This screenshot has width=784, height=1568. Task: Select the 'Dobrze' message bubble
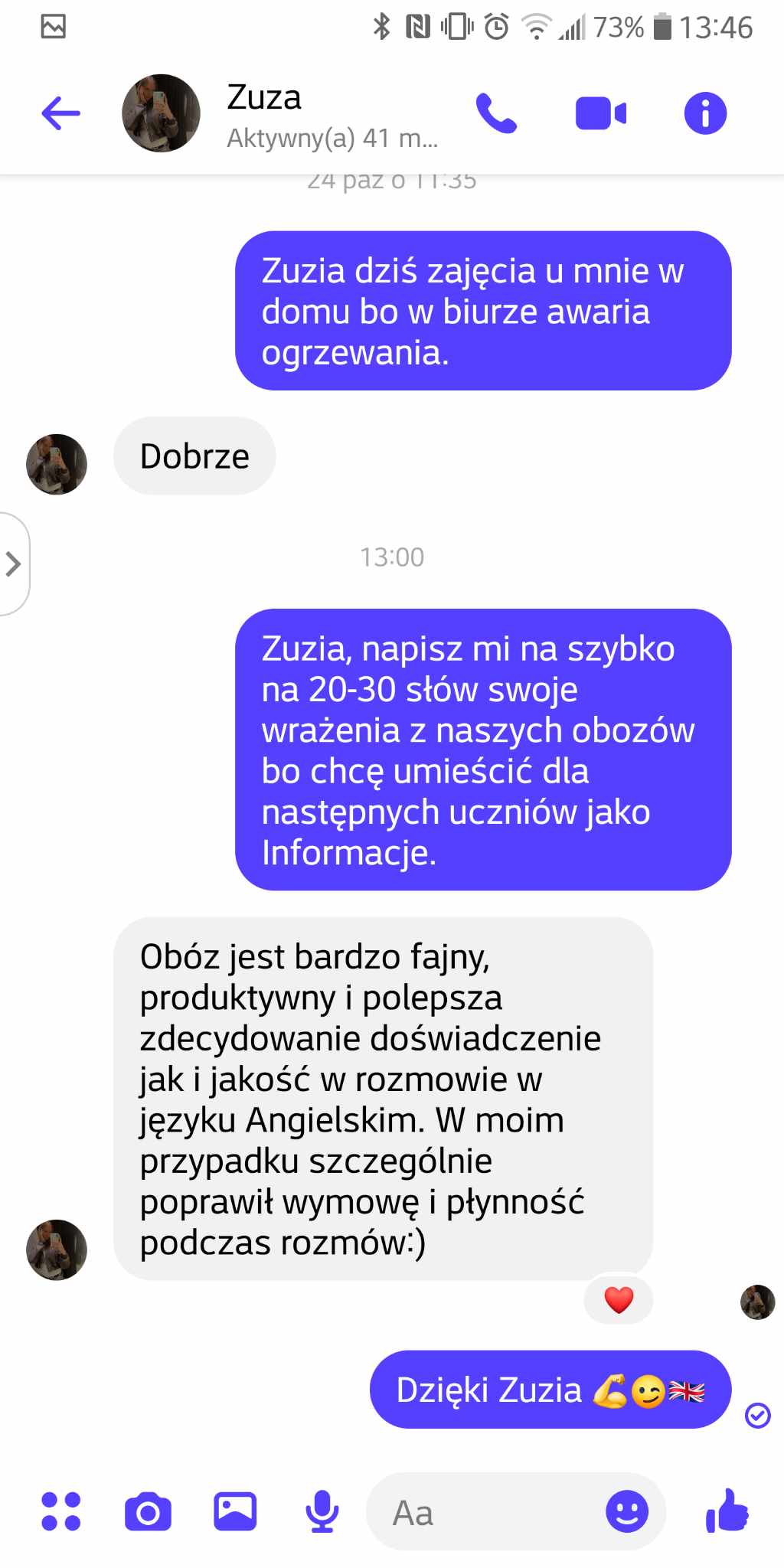click(194, 456)
